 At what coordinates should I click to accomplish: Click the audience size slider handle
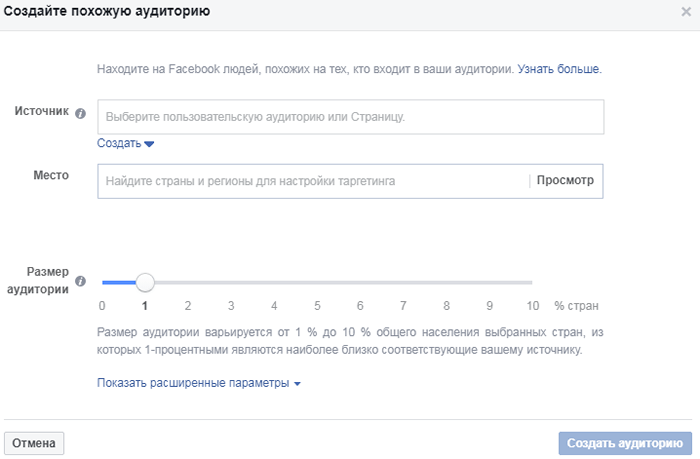coord(145,283)
